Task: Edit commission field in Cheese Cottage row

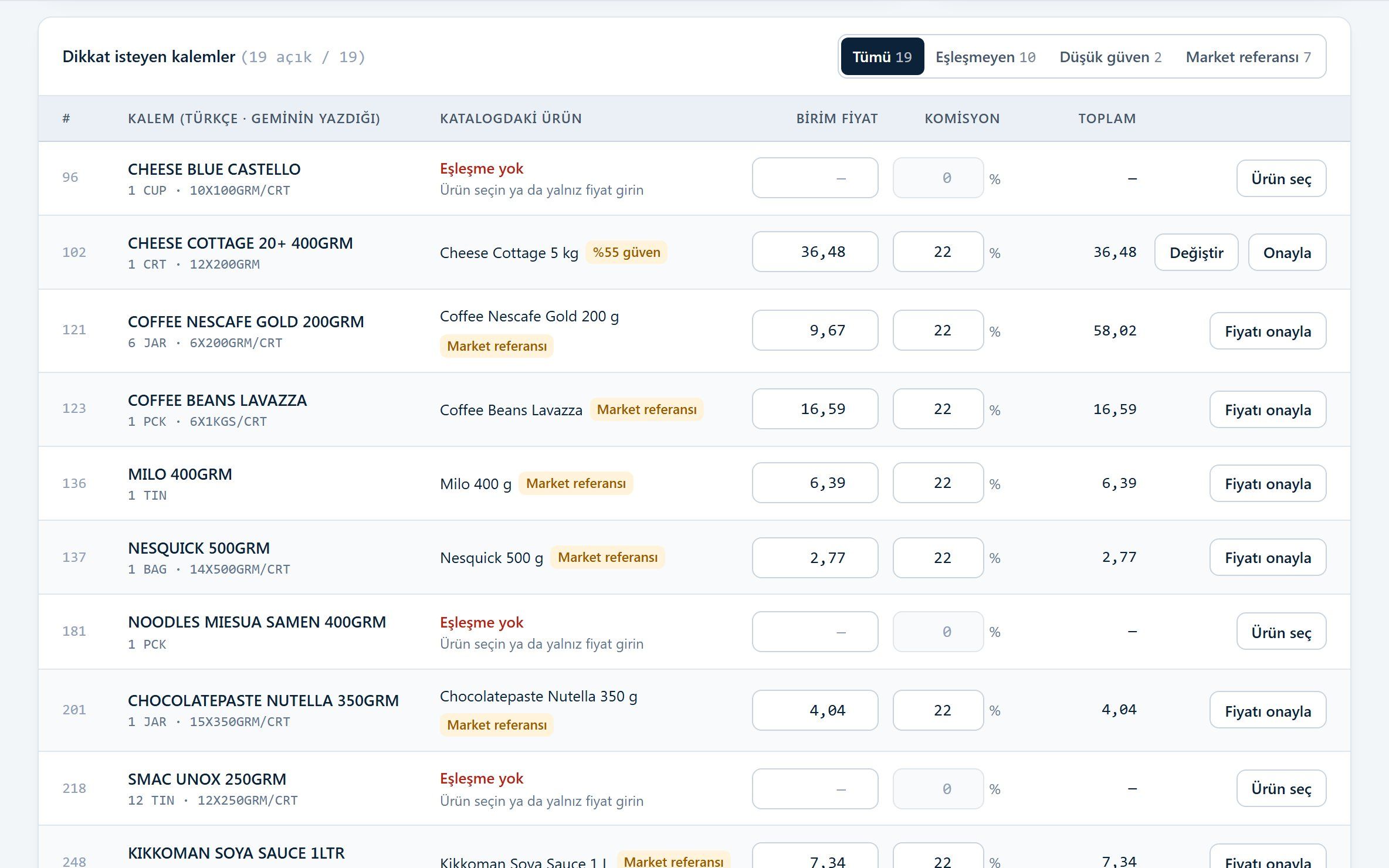Action: click(x=938, y=252)
